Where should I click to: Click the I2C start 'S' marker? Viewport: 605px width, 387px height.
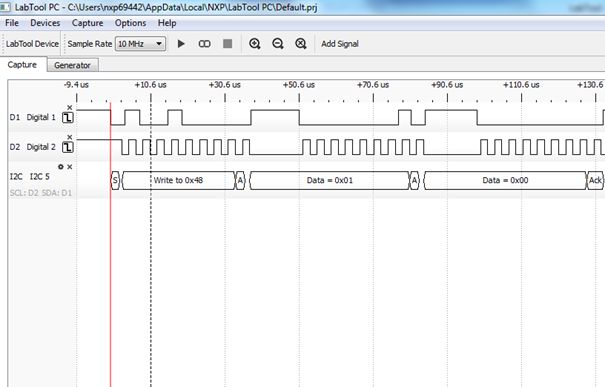coord(115,180)
